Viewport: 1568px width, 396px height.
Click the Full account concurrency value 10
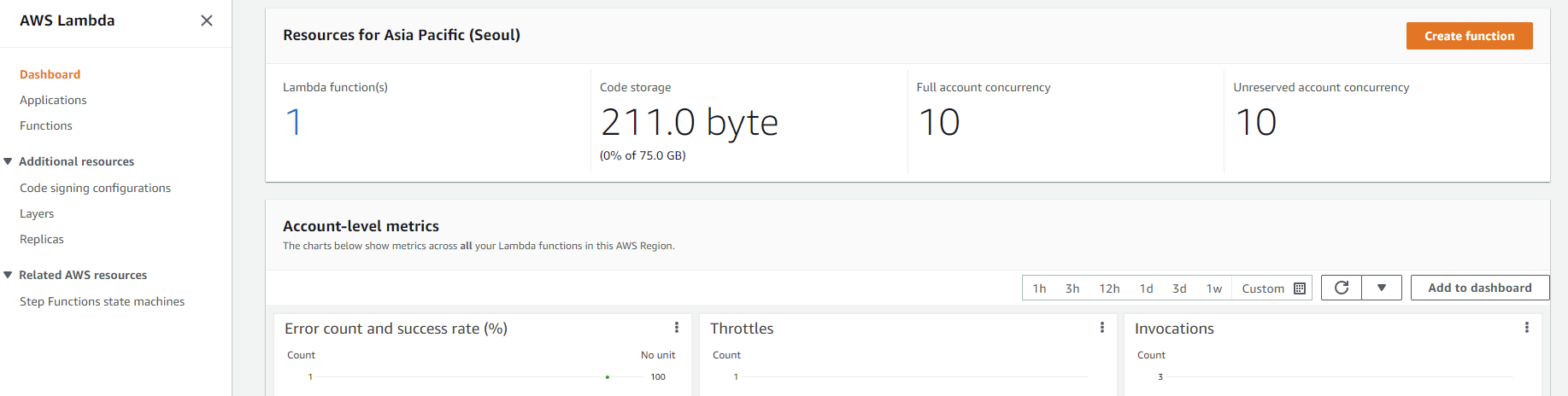click(x=939, y=122)
